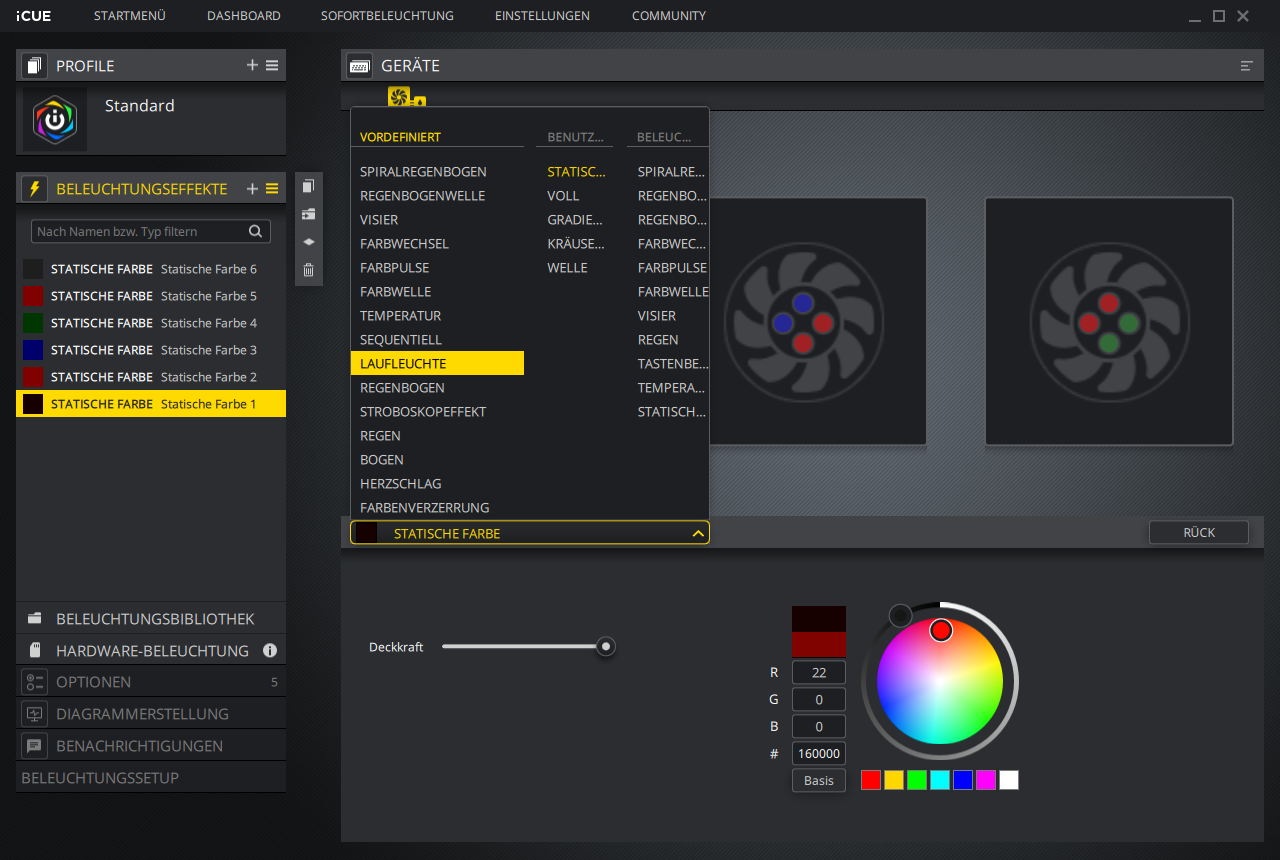Open the Beleuchtungseffekte hamburger menu
This screenshot has height=860, width=1280.
[x=272, y=189]
